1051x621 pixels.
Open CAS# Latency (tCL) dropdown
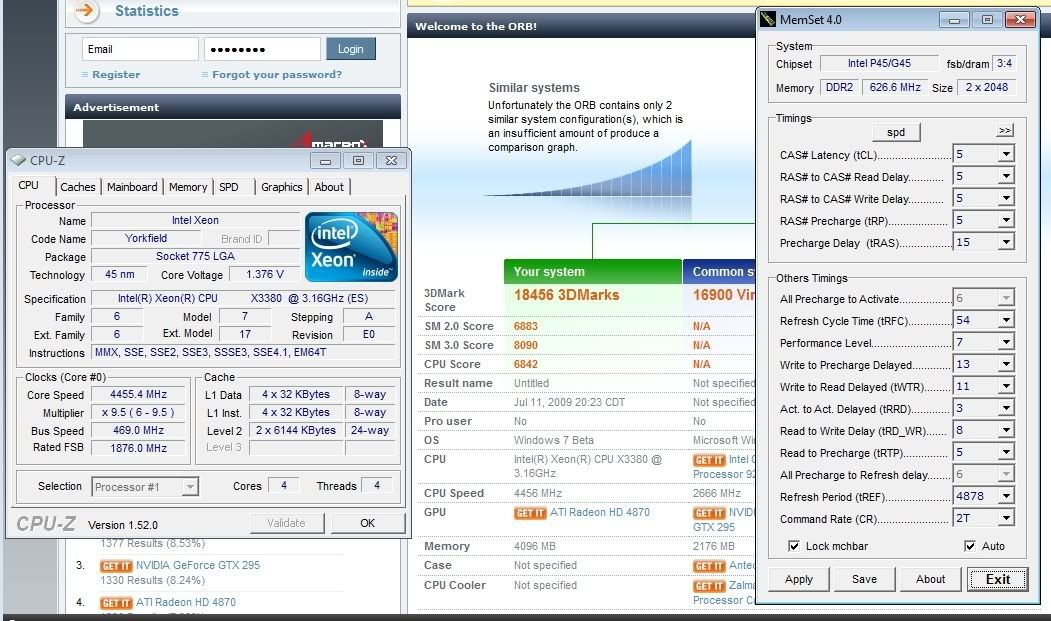1005,154
